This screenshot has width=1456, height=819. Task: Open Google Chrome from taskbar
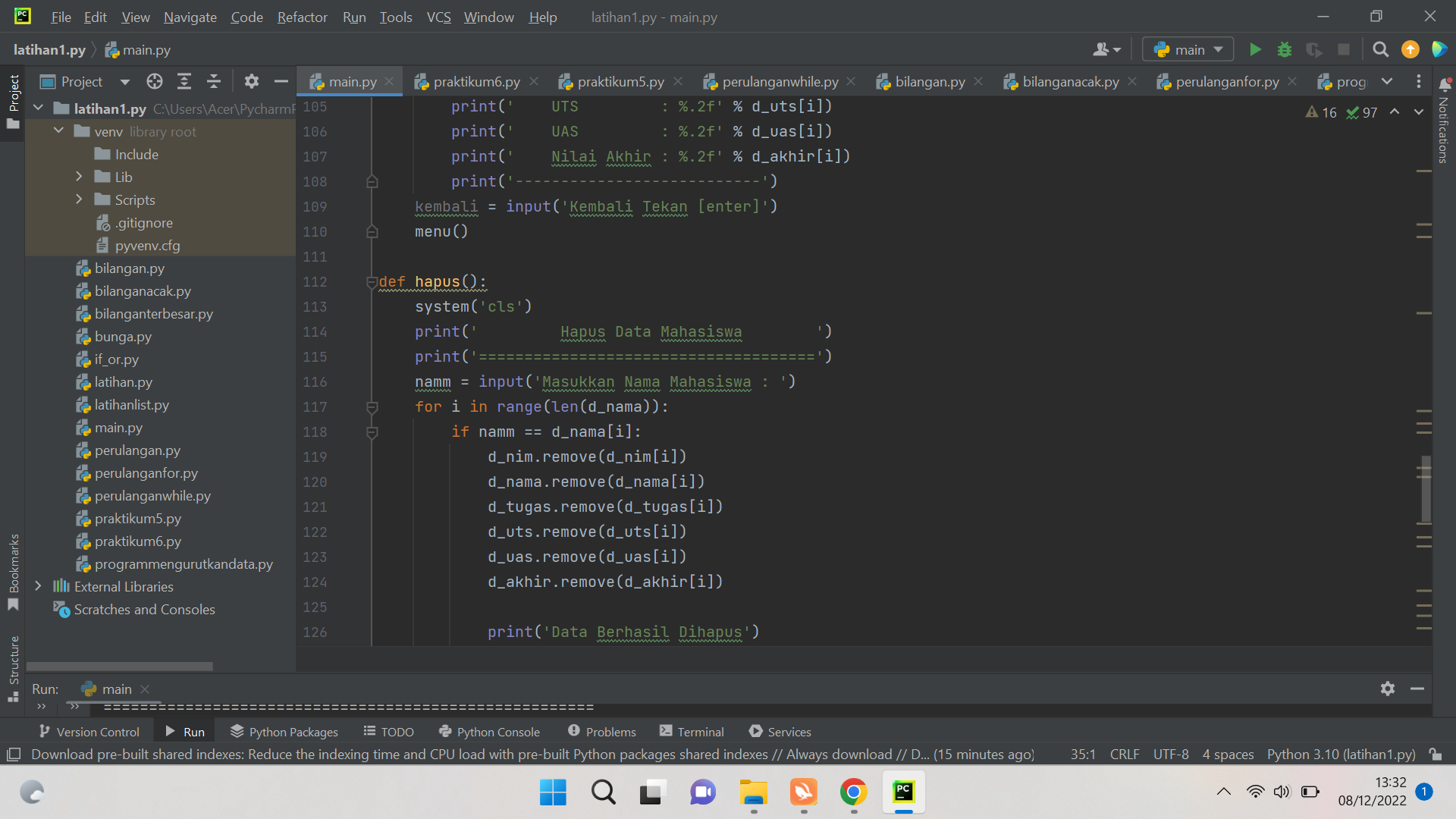click(853, 792)
